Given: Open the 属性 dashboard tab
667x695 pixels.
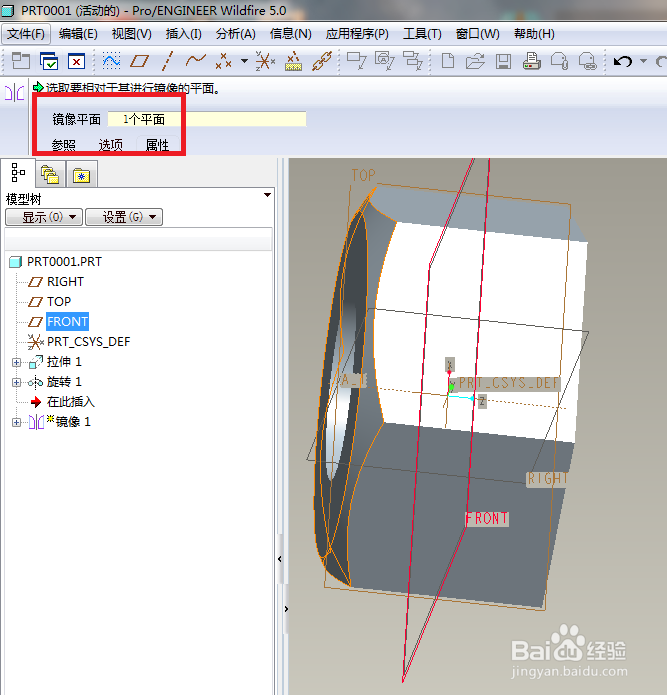Looking at the screenshot, I should [x=157, y=145].
